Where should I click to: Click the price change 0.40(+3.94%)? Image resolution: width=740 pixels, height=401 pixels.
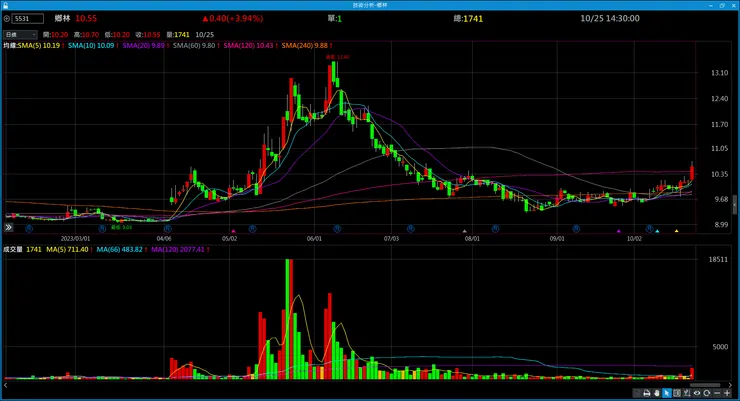coord(232,18)
